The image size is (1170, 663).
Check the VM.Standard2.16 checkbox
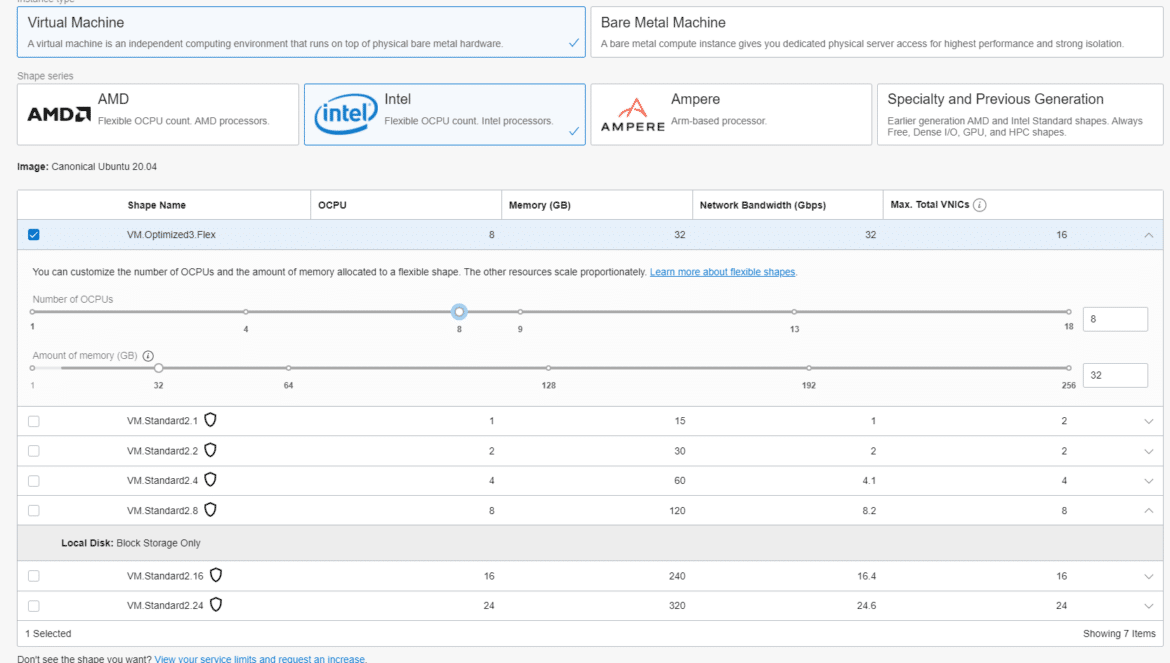pyautogui.click(x=34, y=576)
